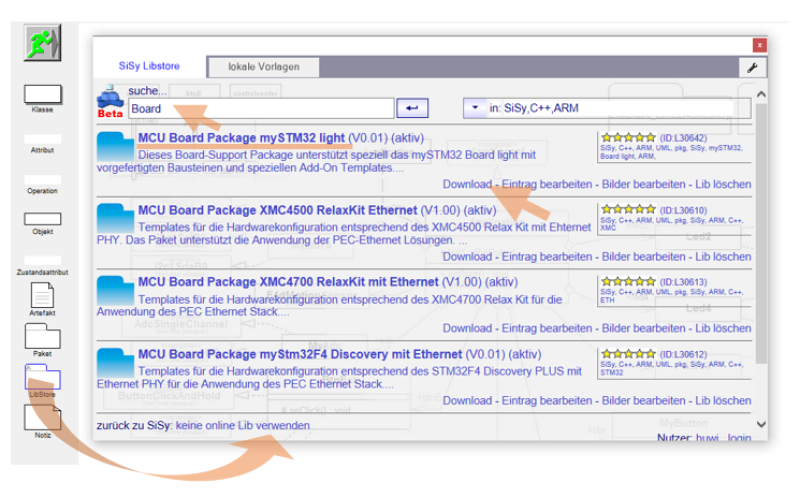
Task: Click the star rating of mySTM32 light package
Action: tap(628, 138)
